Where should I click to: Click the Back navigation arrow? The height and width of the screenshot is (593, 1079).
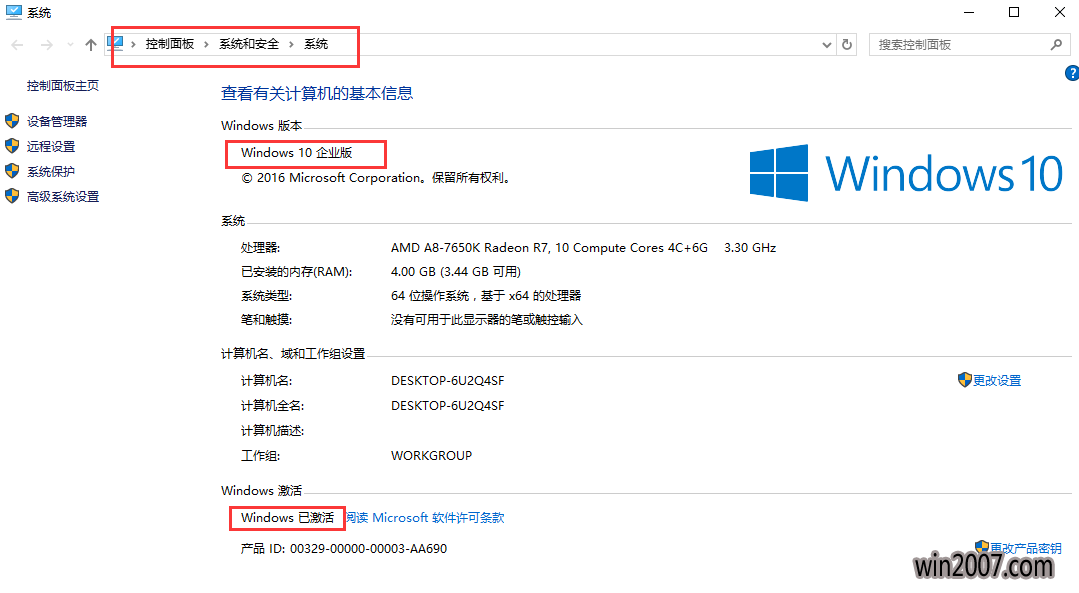pos(17,45)
